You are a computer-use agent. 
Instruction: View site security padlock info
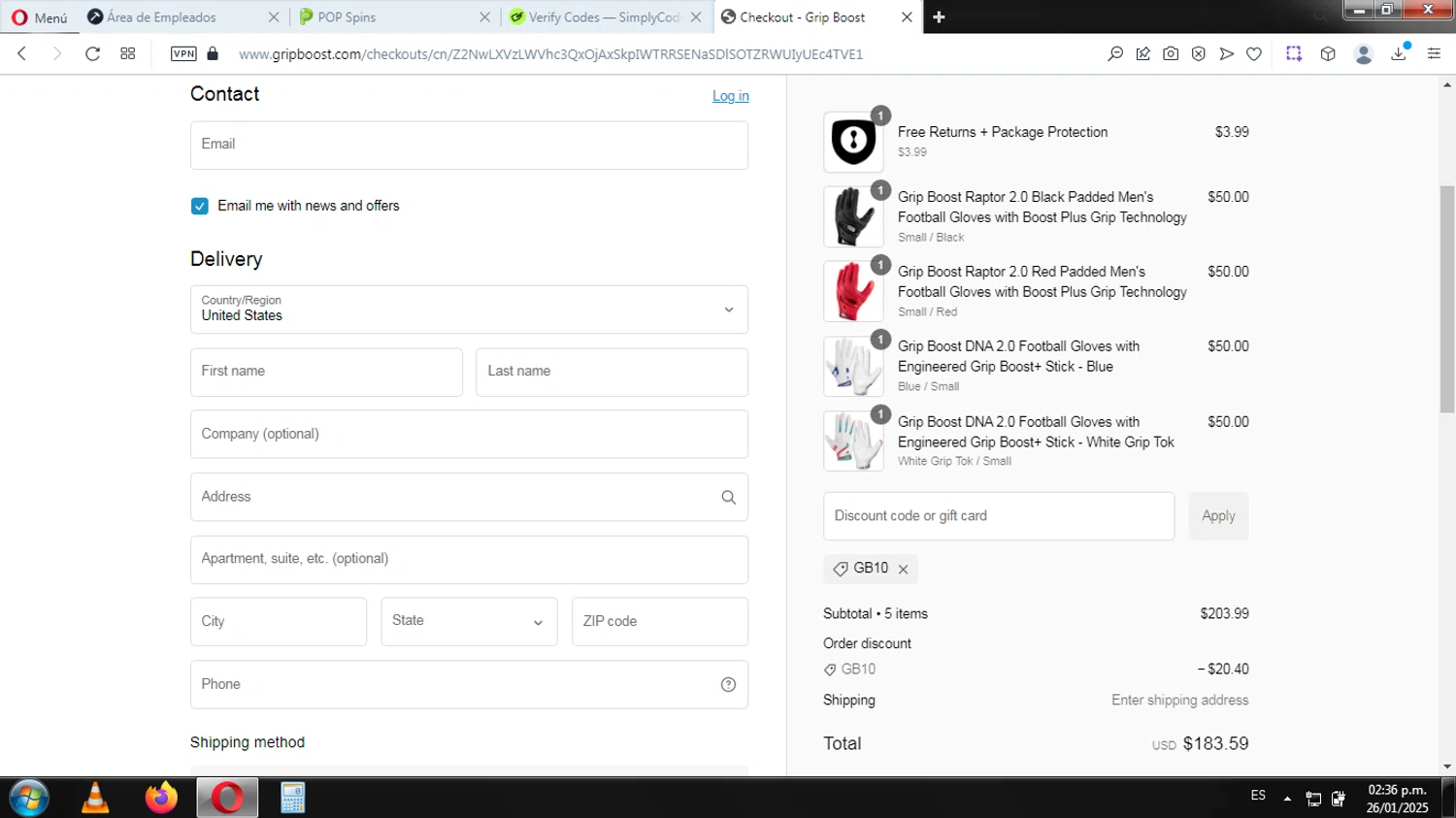pyautogui.click(x=213, y=54)
